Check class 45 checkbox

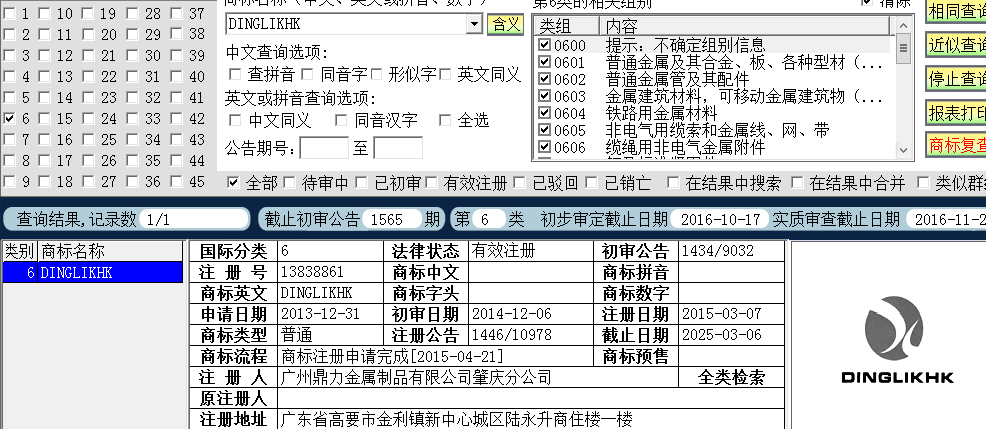coord(176,182)
